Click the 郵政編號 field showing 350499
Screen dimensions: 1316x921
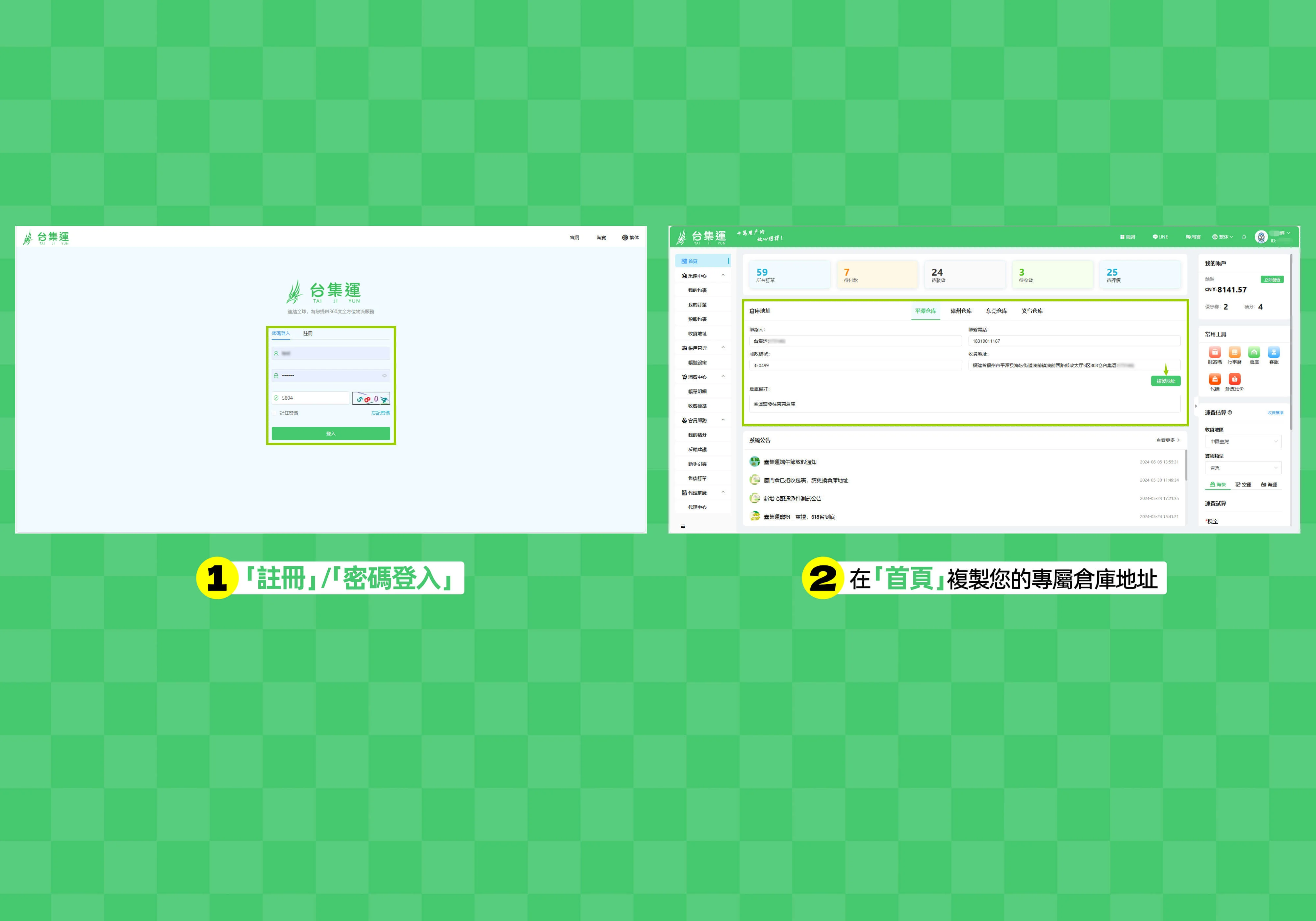pos(855,366)
